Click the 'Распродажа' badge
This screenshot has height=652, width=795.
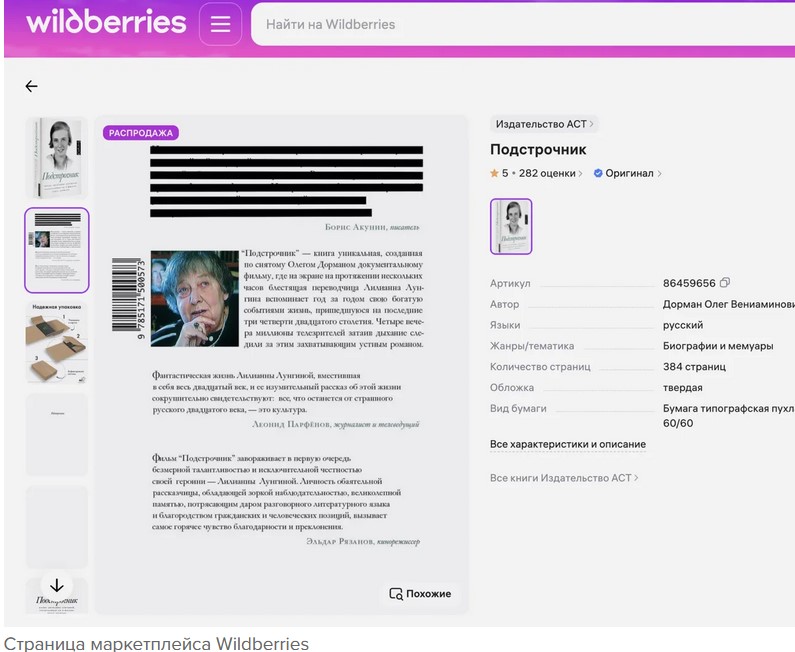(x=141, y=133)
